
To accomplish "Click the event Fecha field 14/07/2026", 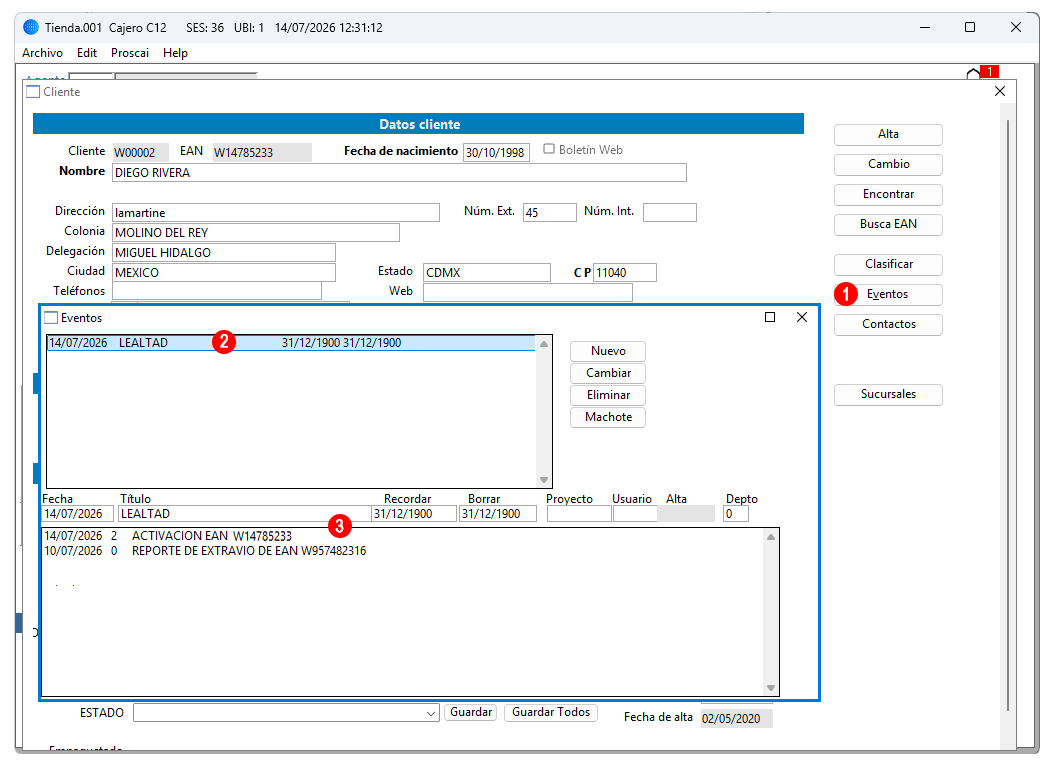I will click(x=77, y=514).
